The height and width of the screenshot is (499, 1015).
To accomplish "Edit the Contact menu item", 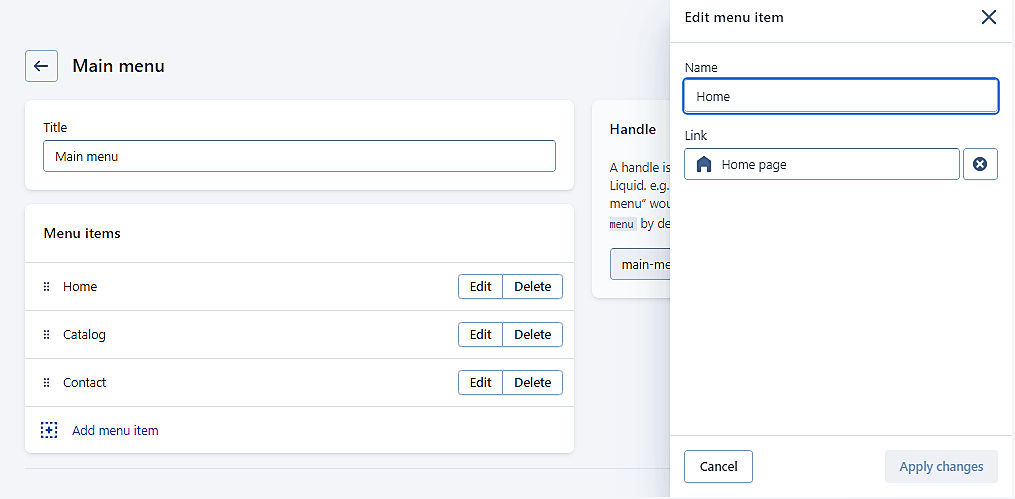I will [x=480, y=383].
